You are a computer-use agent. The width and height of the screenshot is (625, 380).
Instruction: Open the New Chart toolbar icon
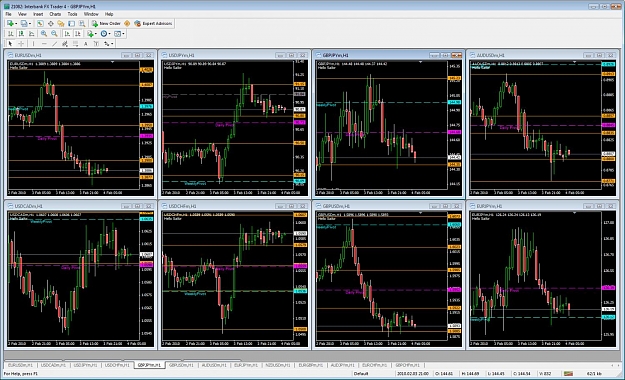coord(10,24)
